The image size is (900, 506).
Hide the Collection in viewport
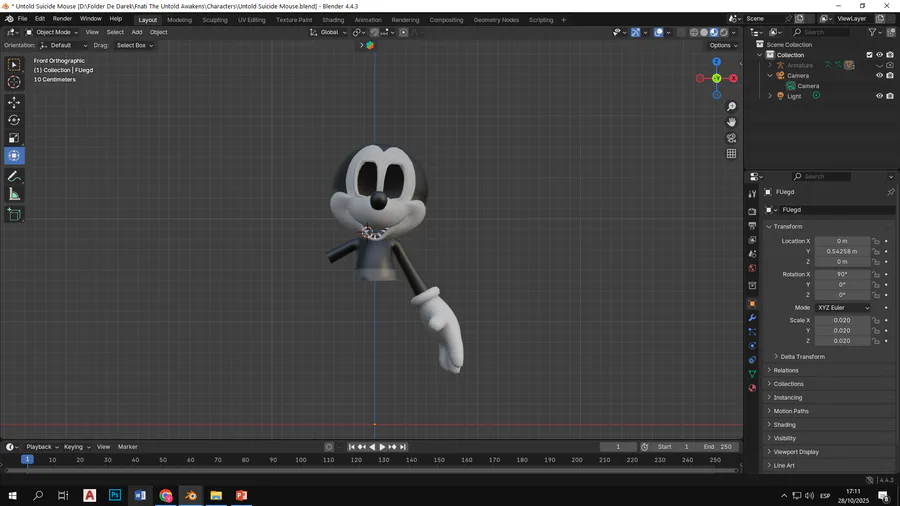[879, 55]
